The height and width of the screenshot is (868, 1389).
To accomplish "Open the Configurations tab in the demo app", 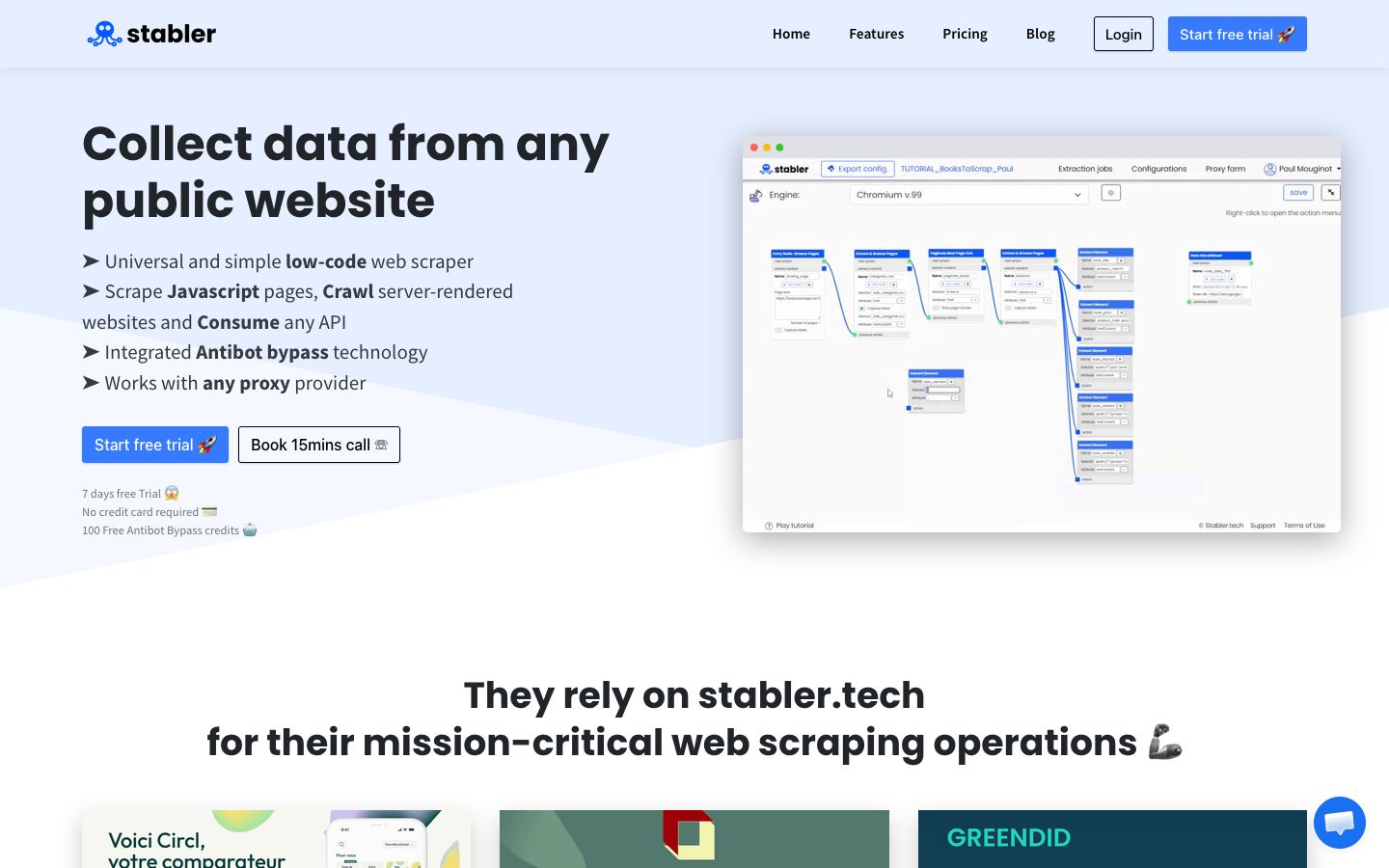I will [1158, 169].
